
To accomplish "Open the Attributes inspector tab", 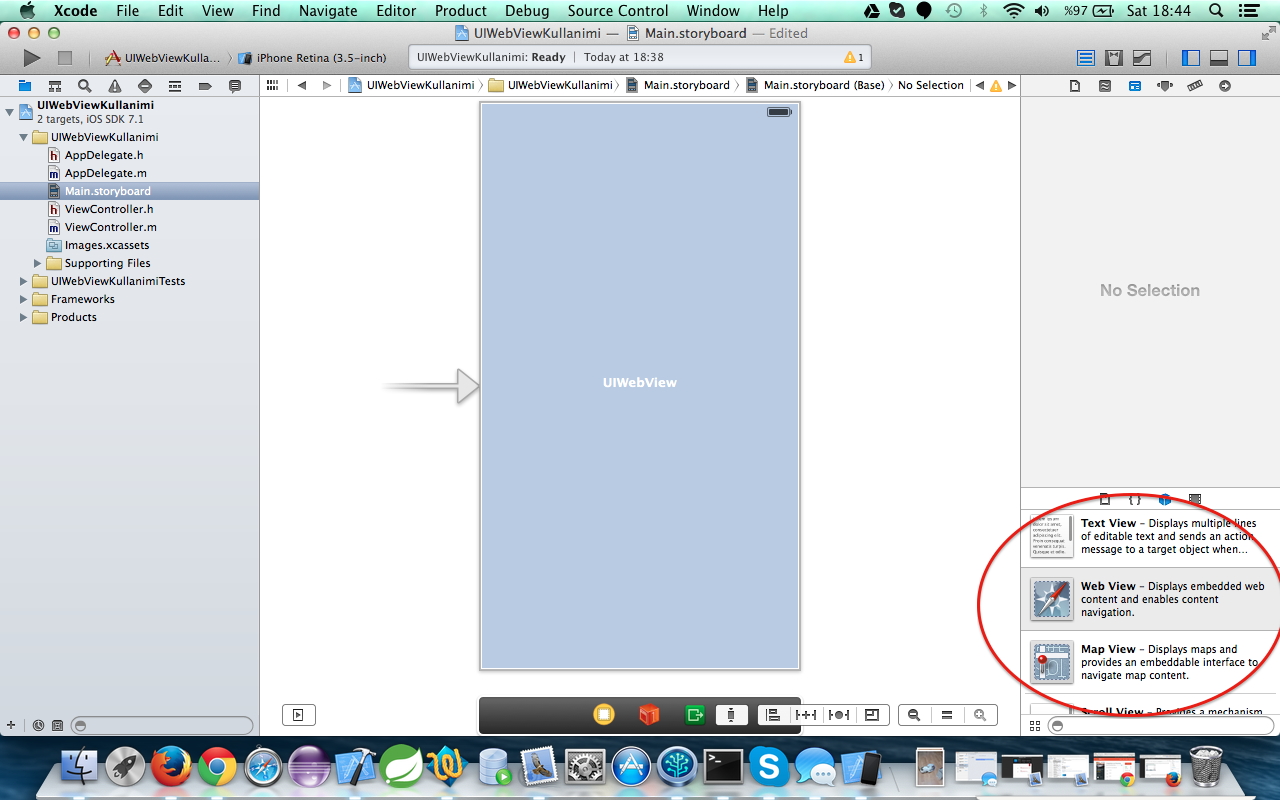I will (1165, 86).
